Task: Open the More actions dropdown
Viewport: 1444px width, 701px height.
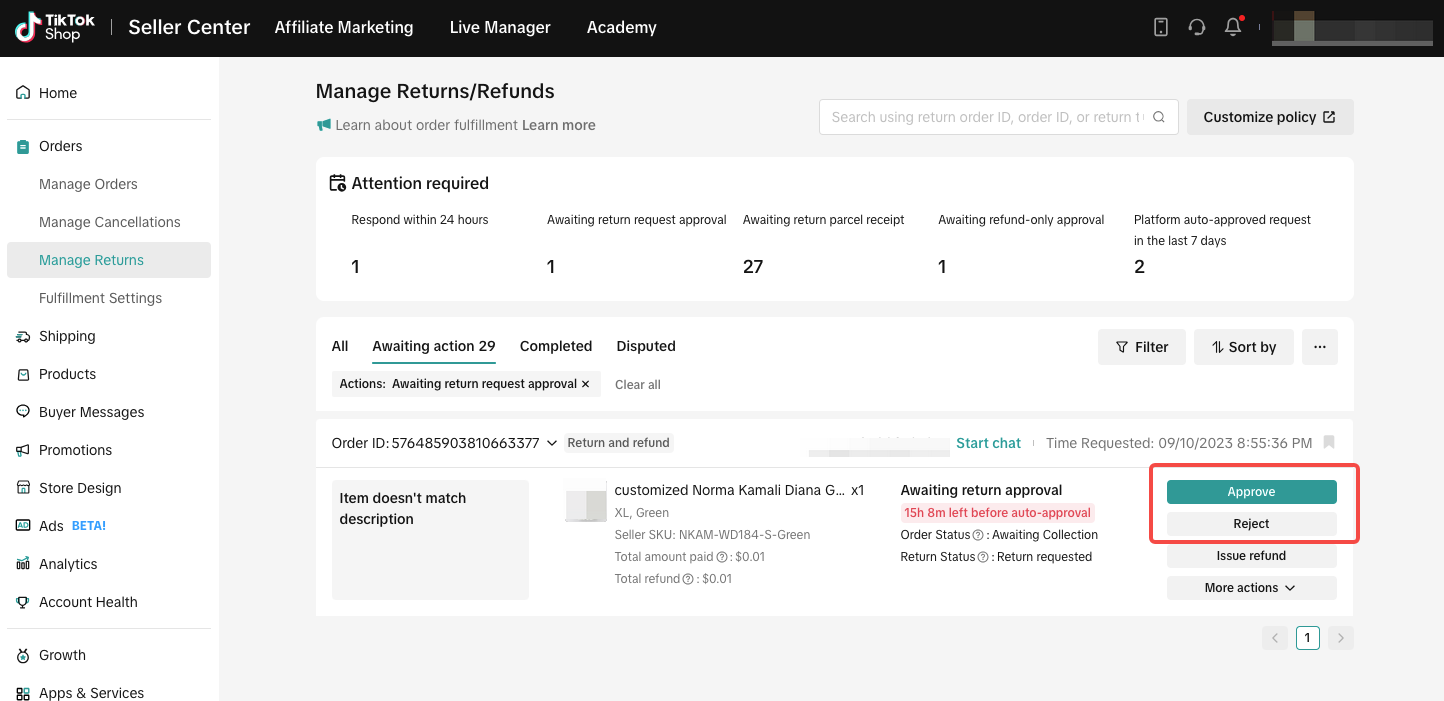Action: 1251,588
